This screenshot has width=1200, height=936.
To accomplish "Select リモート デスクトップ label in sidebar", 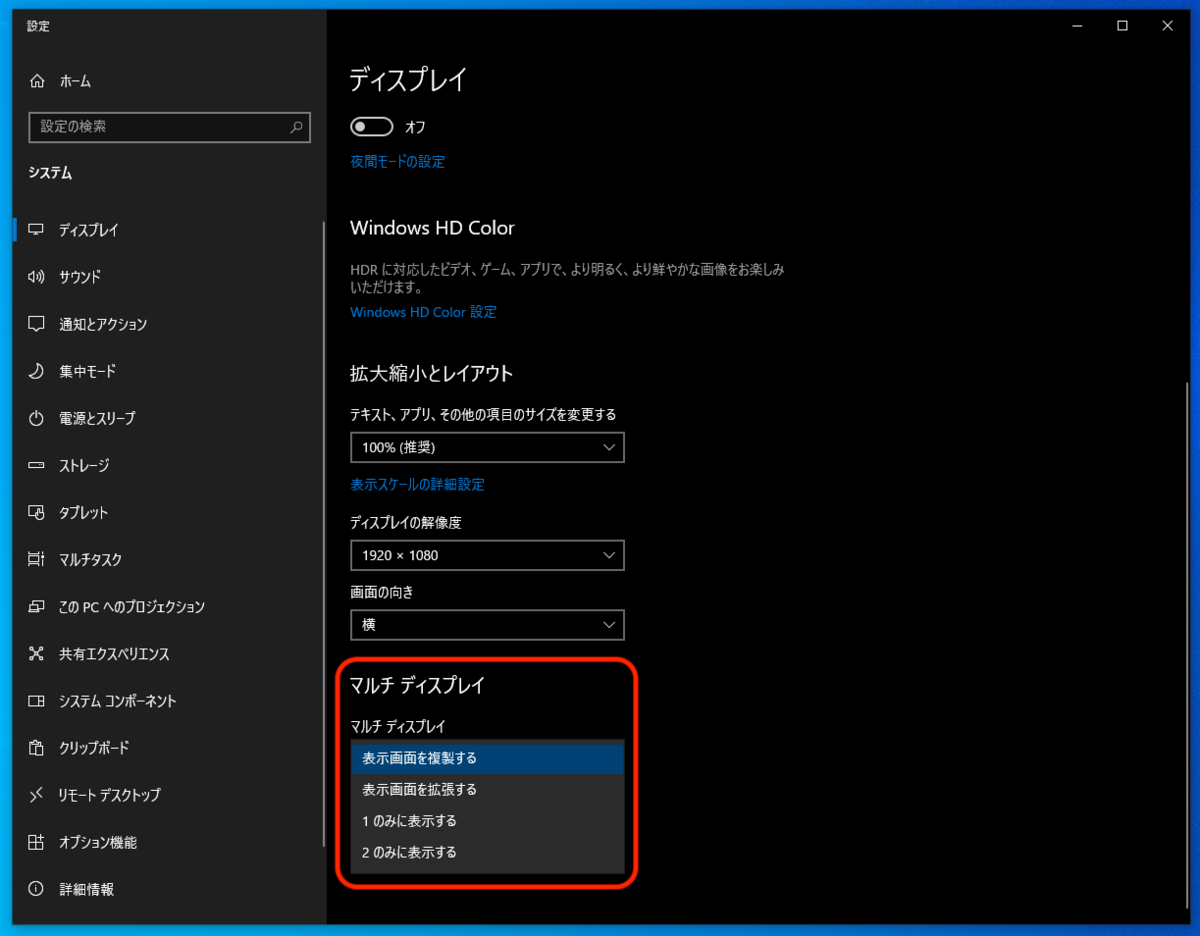I will pos(110,795).
